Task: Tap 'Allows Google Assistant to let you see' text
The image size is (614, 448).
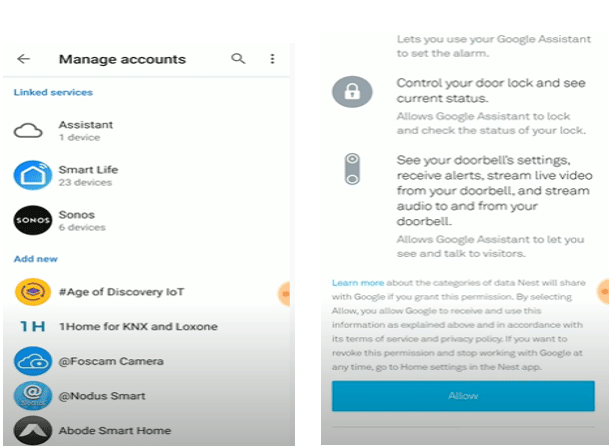Action: coord(490,246)
